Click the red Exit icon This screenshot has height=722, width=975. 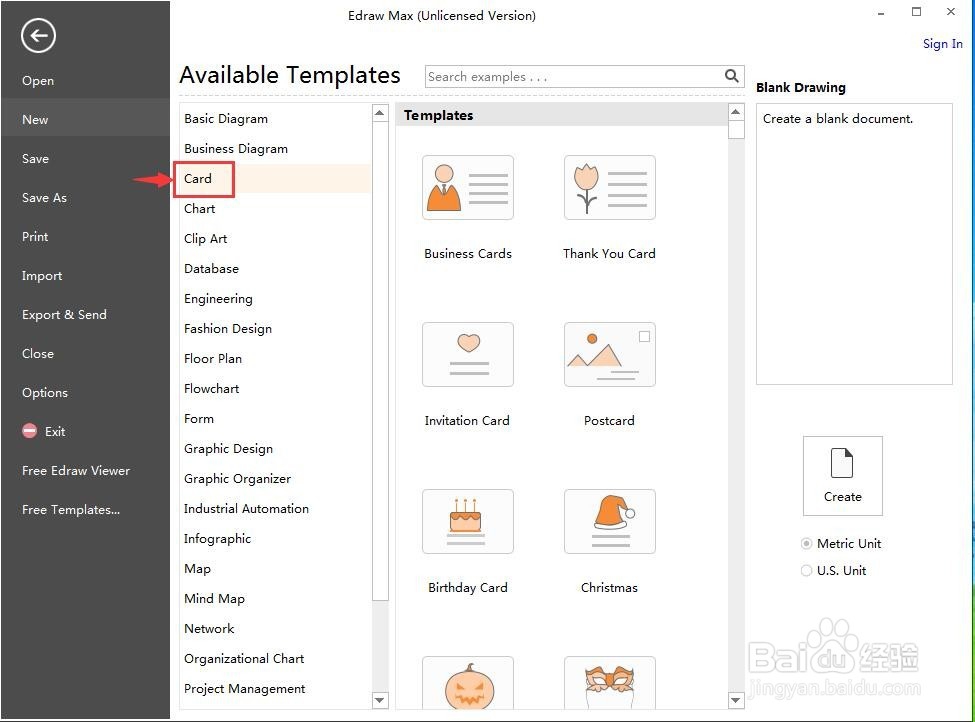[29, 431]
